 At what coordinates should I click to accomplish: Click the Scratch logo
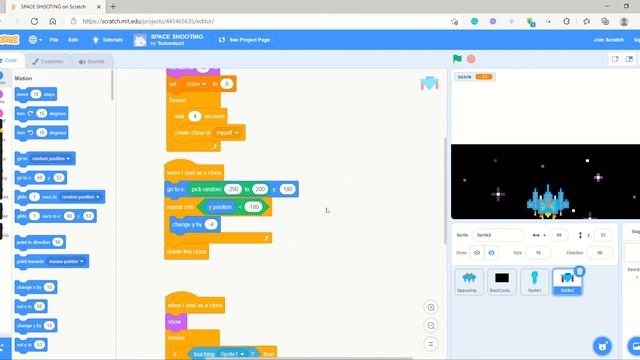[x=9, y=40]
